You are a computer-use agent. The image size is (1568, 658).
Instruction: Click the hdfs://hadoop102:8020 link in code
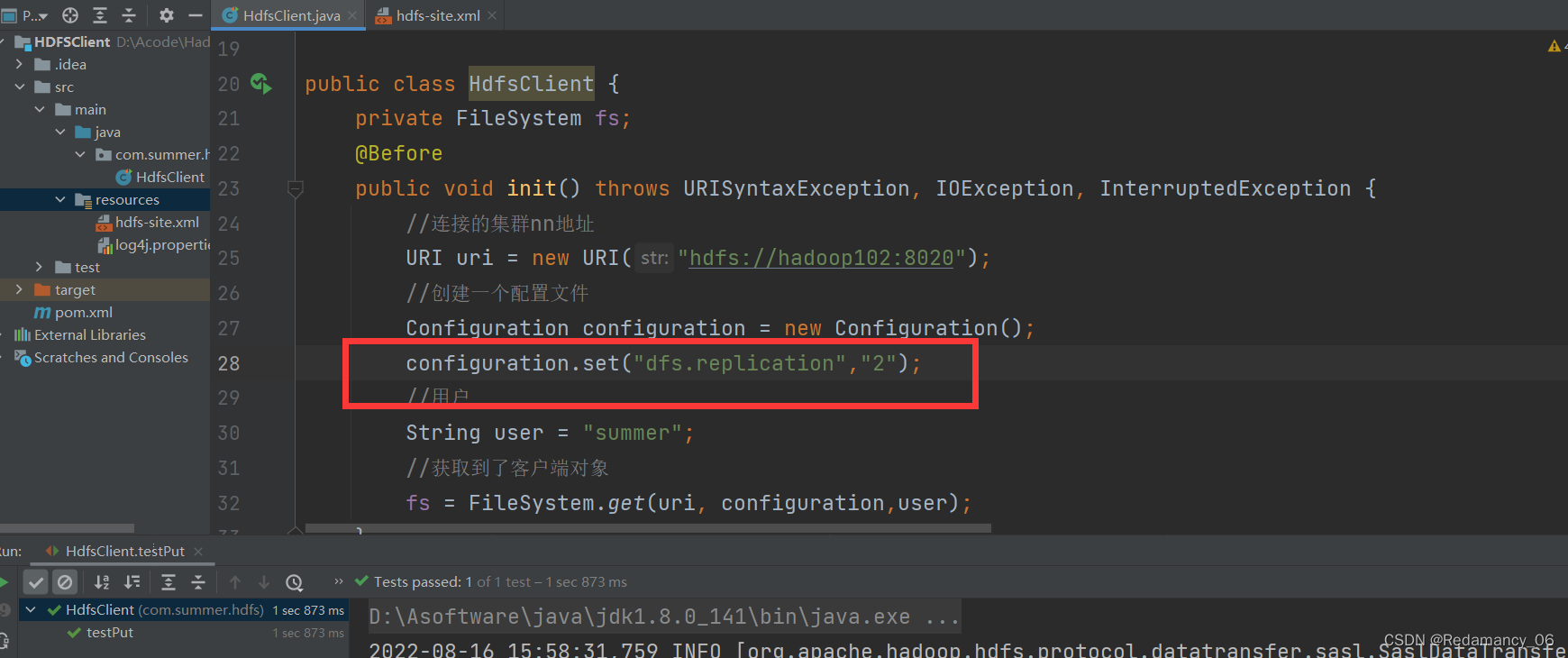pyautogui.click(x=821, y=258)
